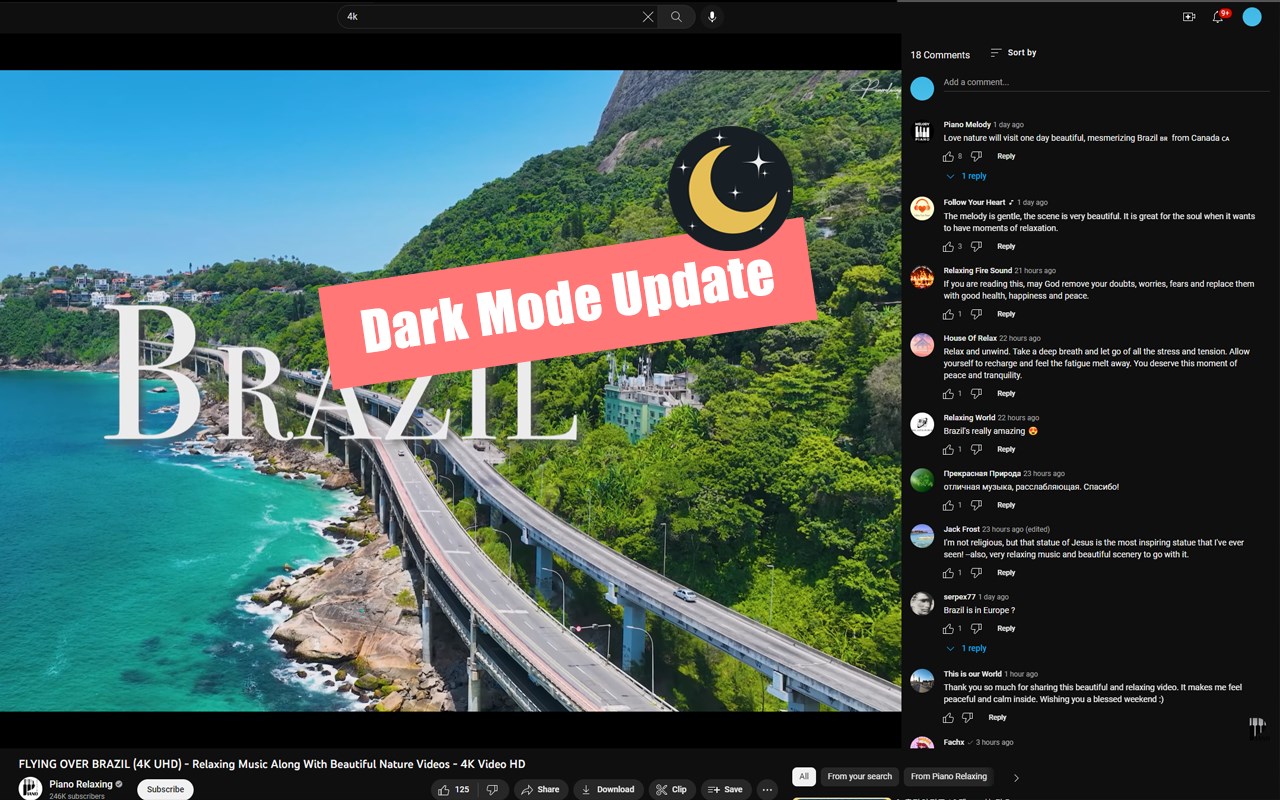Open the create video camera icon
The height and width of the screenshot is (800, 1280).
point(1189,17)
